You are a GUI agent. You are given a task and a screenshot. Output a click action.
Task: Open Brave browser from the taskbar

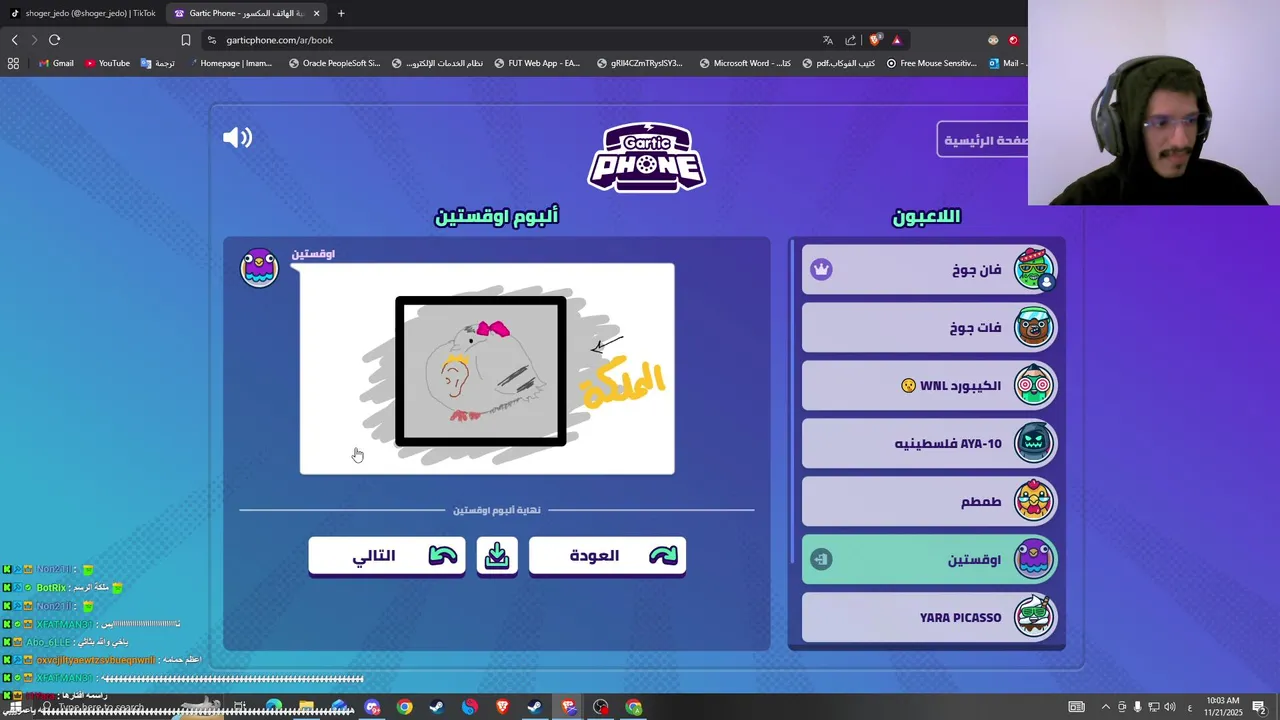(x=502, y=707)
